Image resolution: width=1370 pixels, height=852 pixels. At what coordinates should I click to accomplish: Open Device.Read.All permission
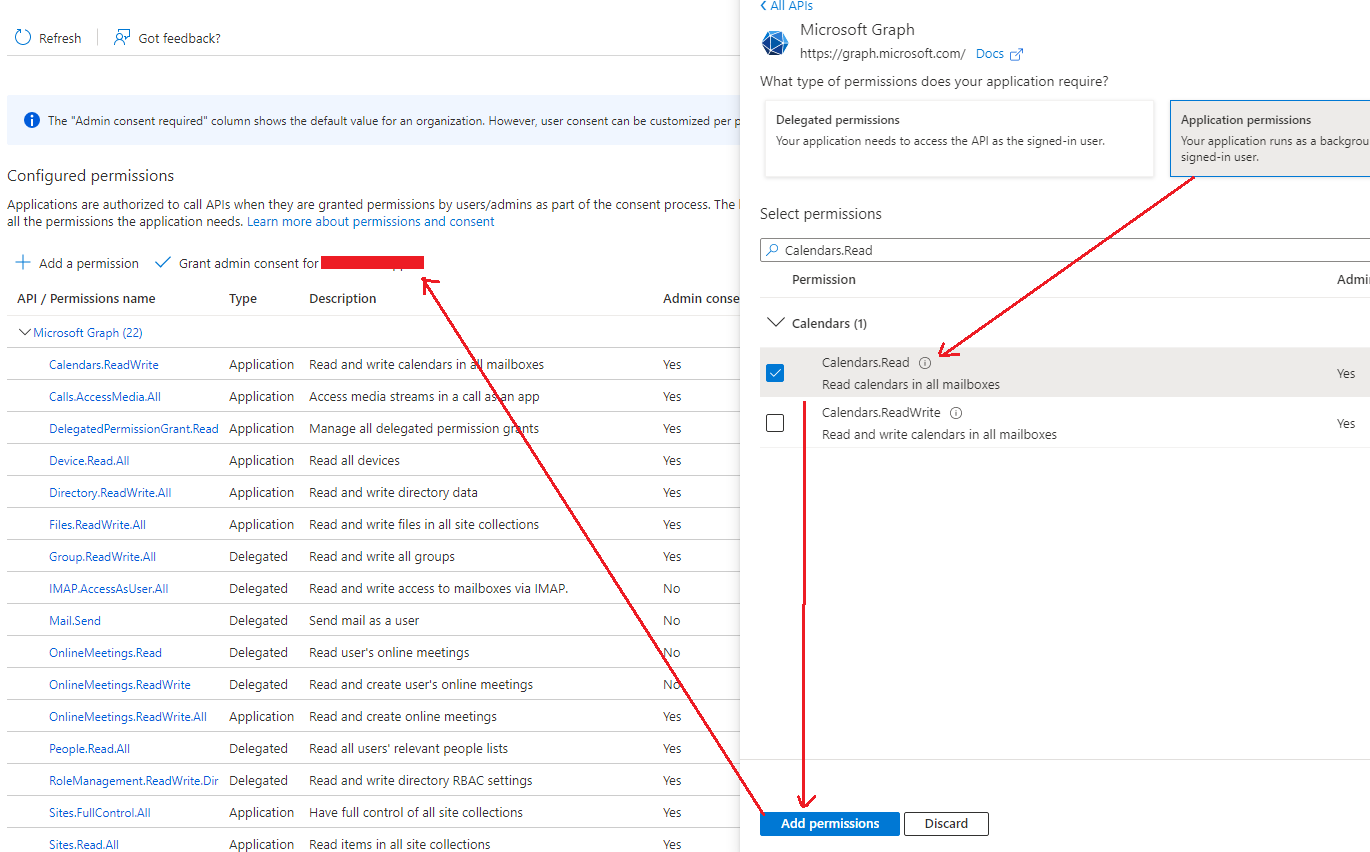coord(89,461)
